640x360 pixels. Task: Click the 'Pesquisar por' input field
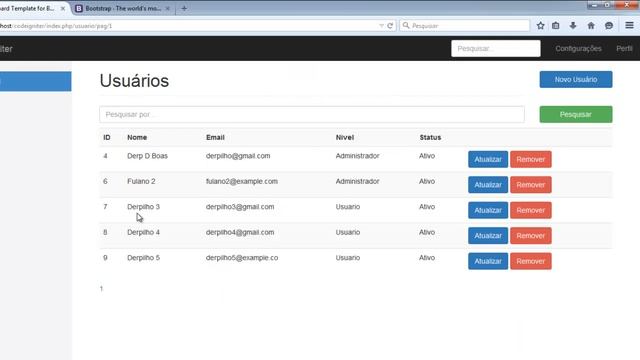click(312, 114)
